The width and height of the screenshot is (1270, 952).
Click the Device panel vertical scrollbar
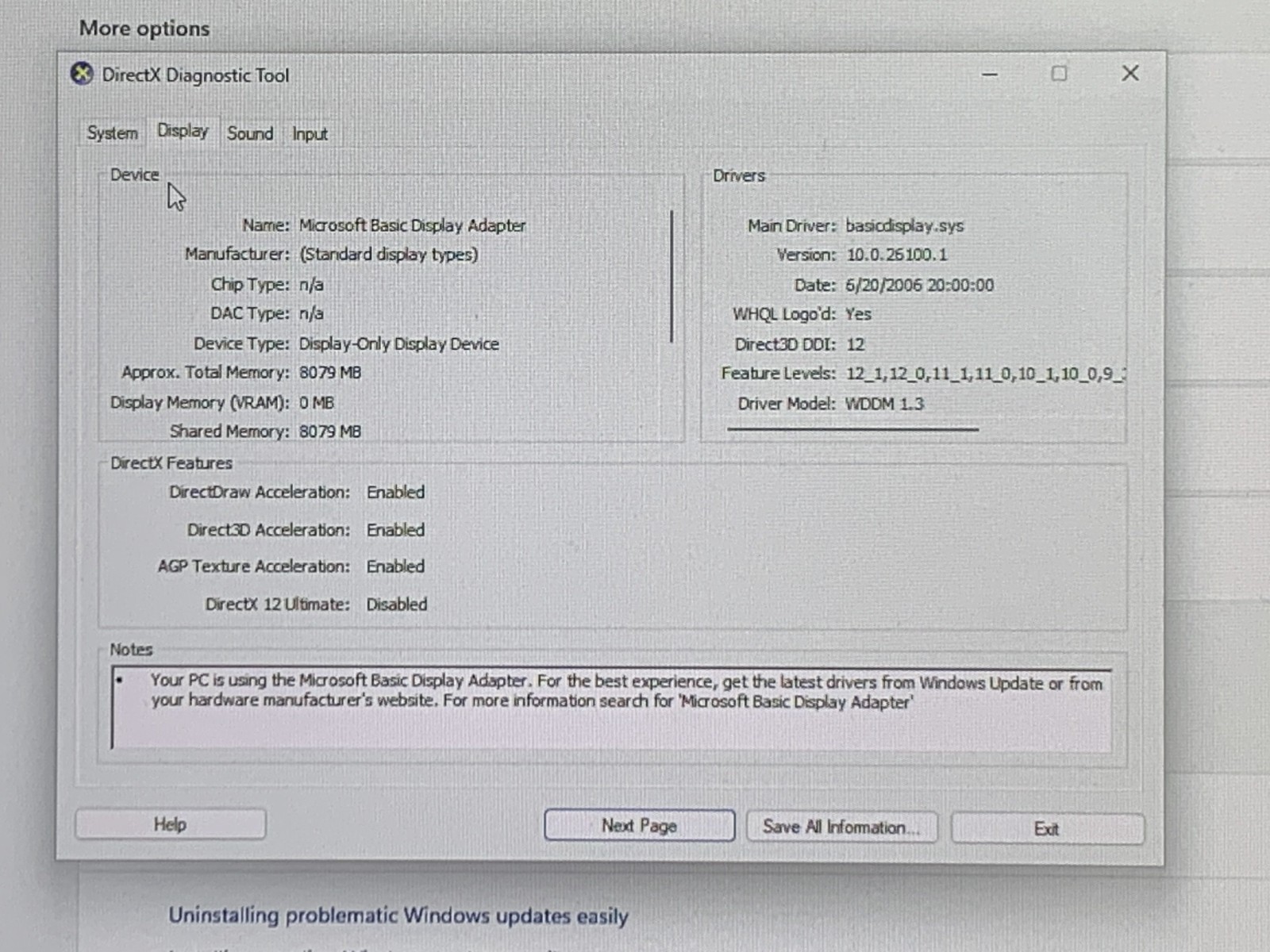pos(672,276)
